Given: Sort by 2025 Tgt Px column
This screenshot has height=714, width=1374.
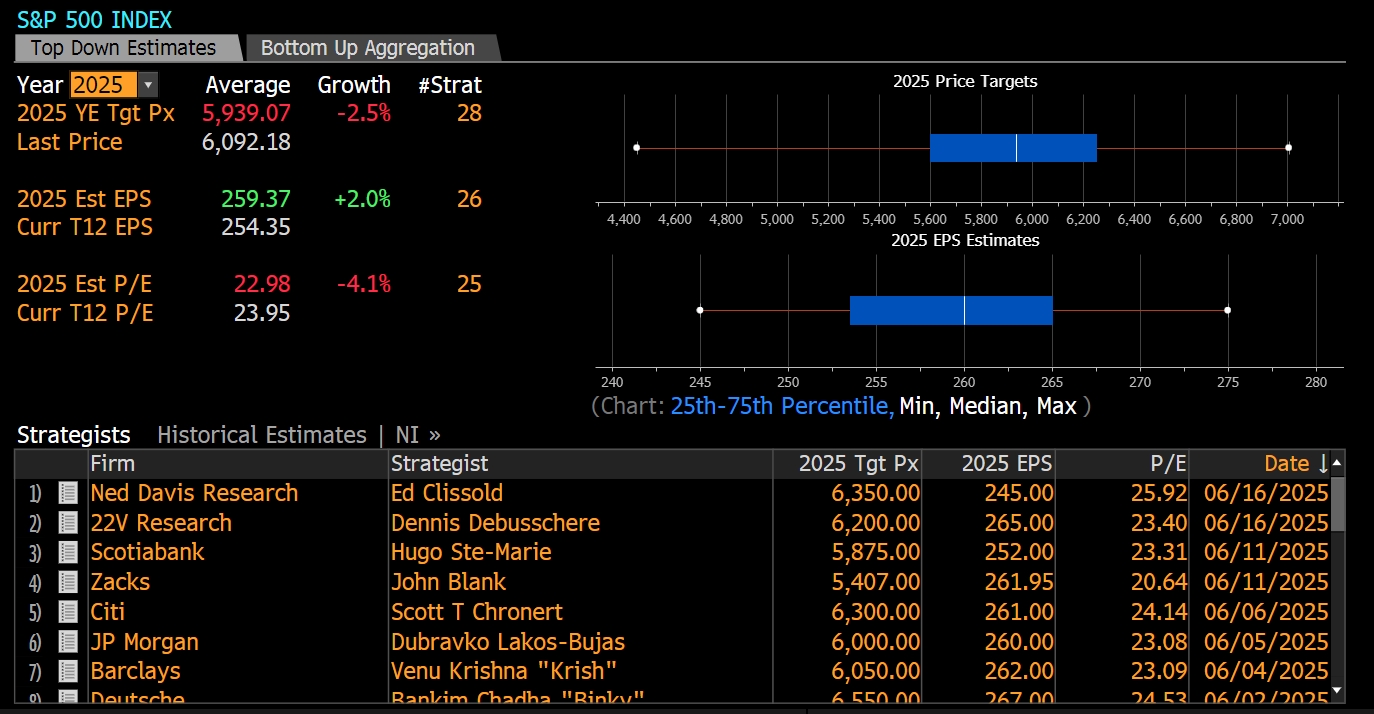Looking at the screenshot, I should 847,464.
